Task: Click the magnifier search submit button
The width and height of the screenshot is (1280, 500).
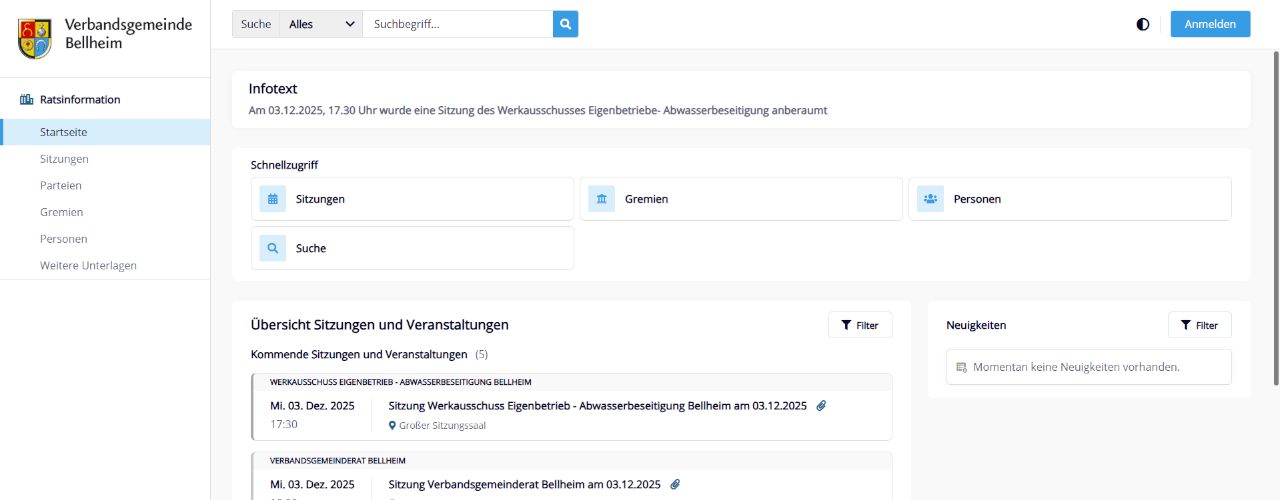Action: tap(565, 24)
